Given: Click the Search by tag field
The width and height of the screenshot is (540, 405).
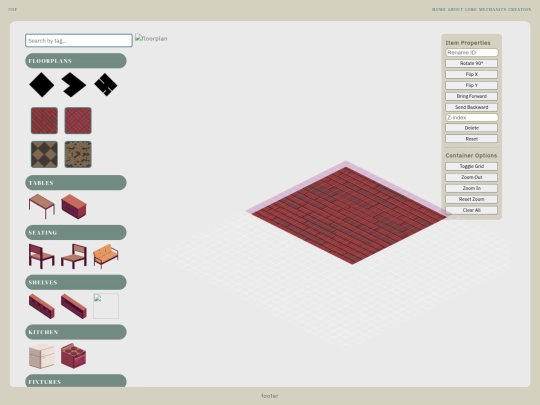Looking at the screenshot, I should 79,40.
